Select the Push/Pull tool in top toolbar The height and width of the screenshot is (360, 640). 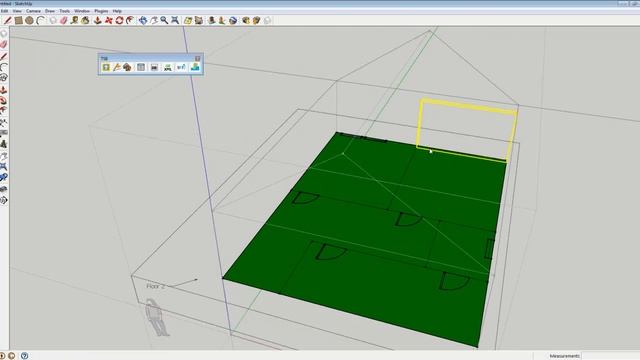tap(98, 20)
